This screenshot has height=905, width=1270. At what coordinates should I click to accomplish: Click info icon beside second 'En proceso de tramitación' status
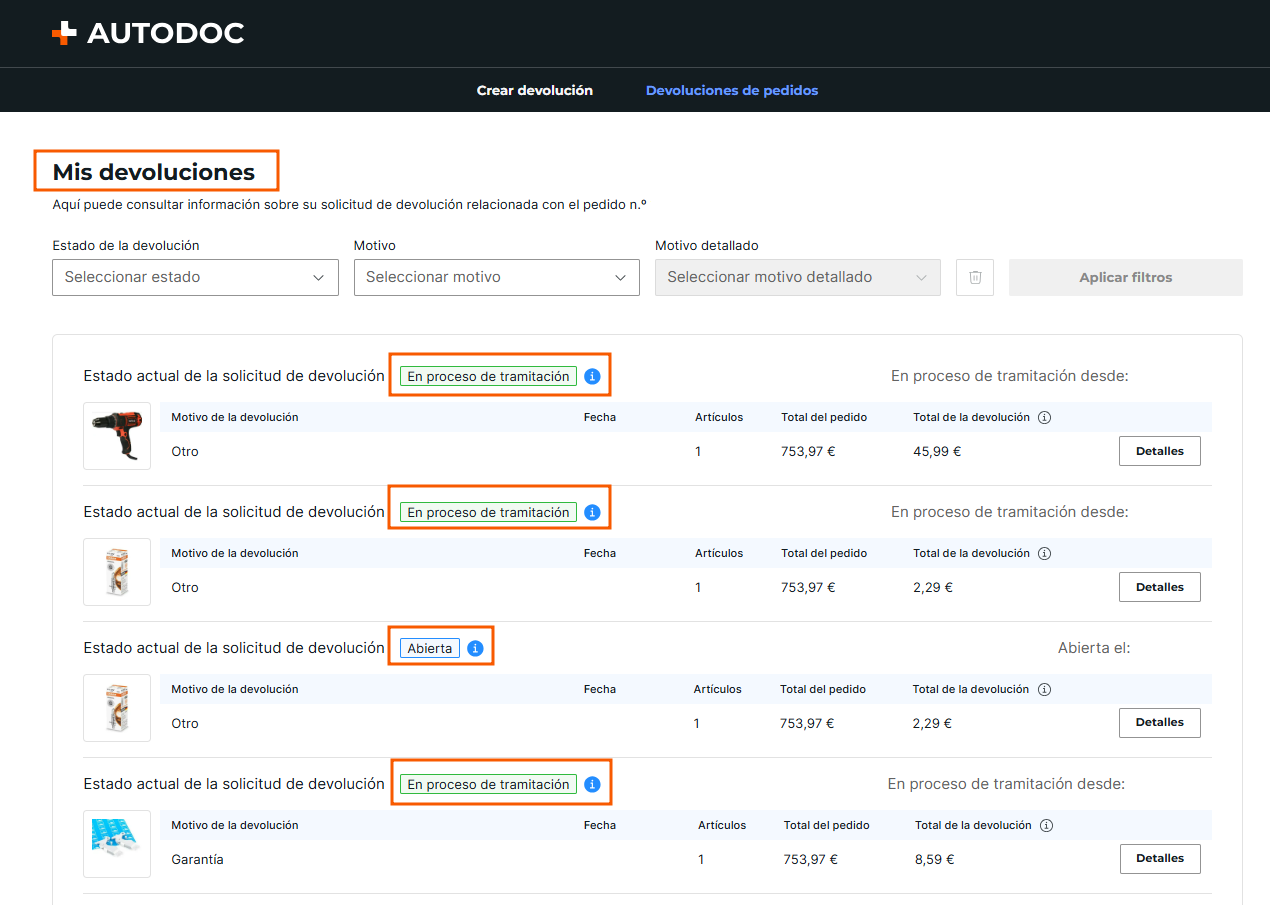(592, 512)
